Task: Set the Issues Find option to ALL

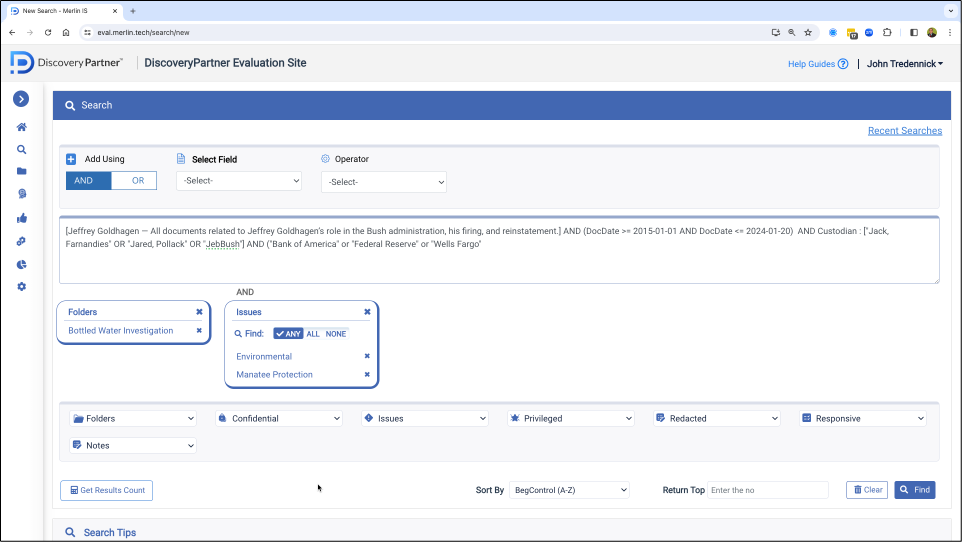Action: [x=313, y=334]
